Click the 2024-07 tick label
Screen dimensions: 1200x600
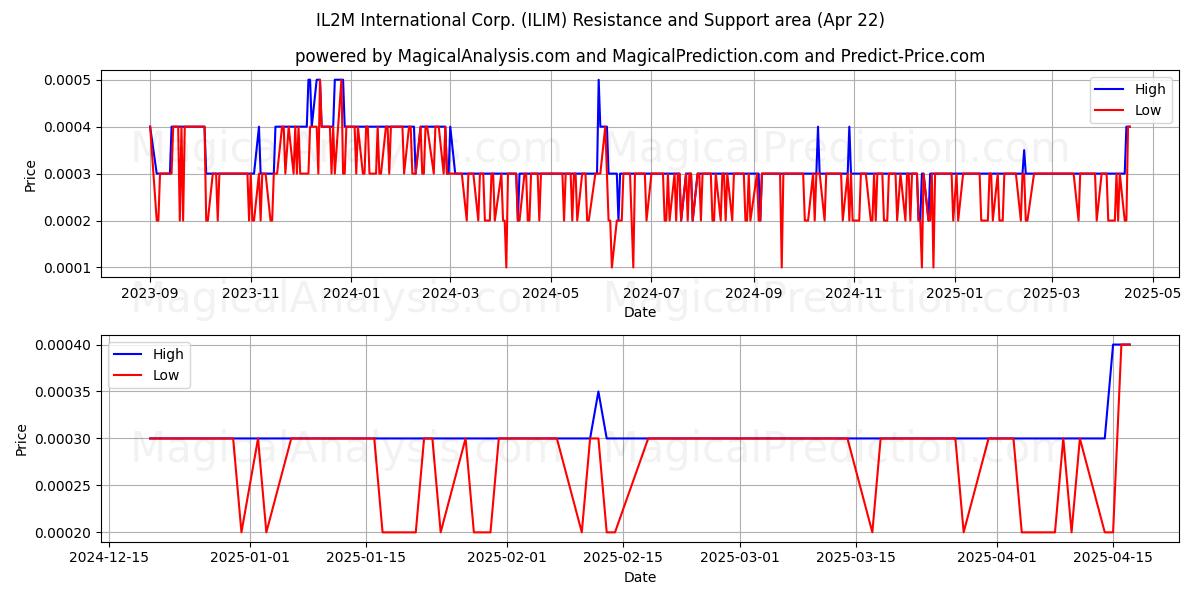click(650, 293)
